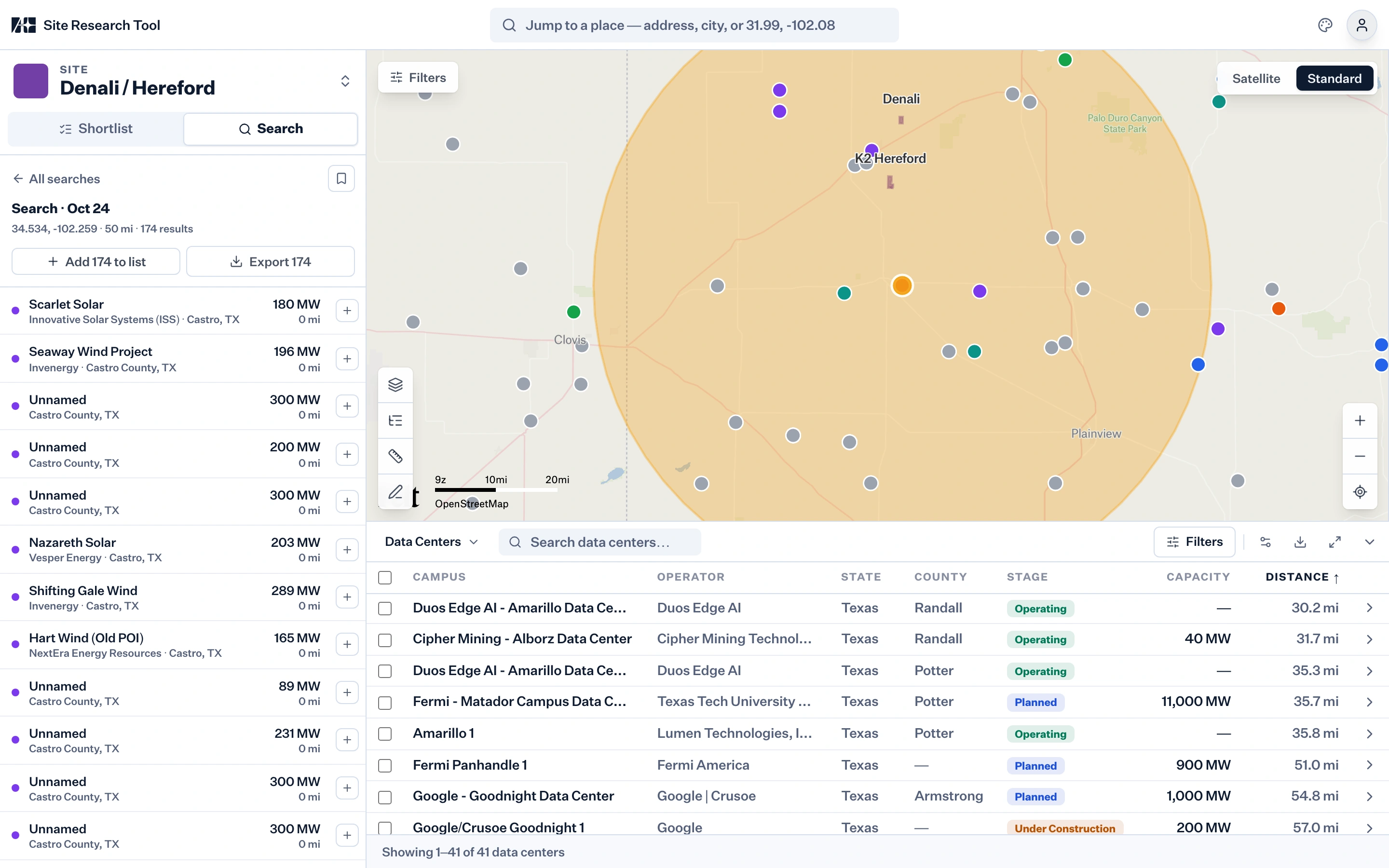Open the first Duos Edge AI row chevron
The image size is (1389, 868).
tap(1370, 608)
